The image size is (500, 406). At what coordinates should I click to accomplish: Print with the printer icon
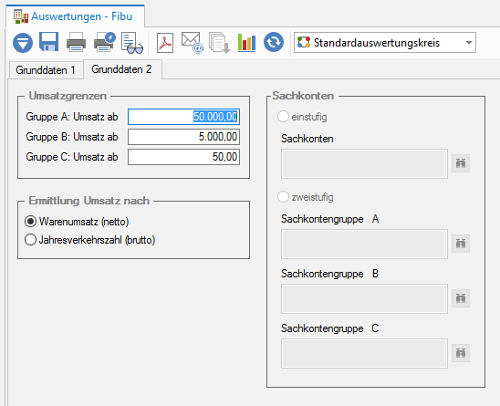[76, 42]
